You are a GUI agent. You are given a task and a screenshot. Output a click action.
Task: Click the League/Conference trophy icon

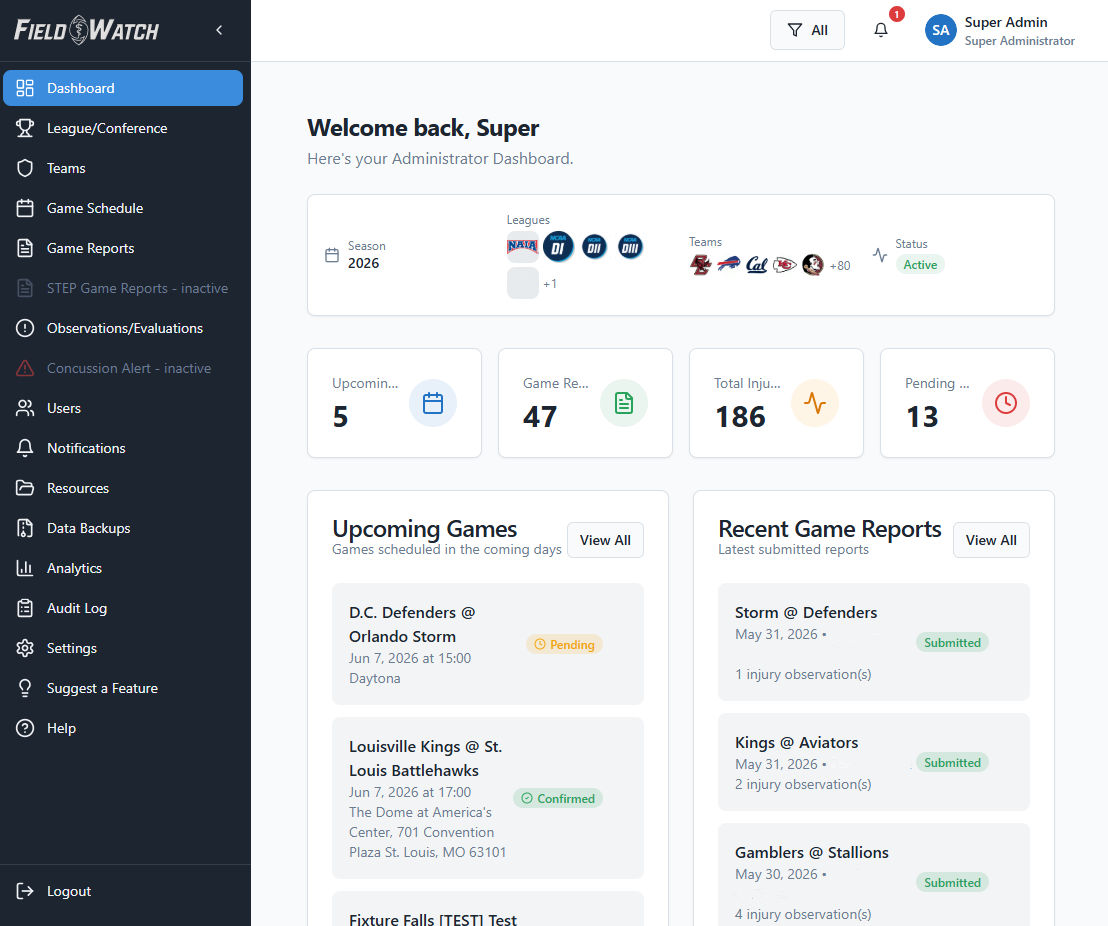25,128
